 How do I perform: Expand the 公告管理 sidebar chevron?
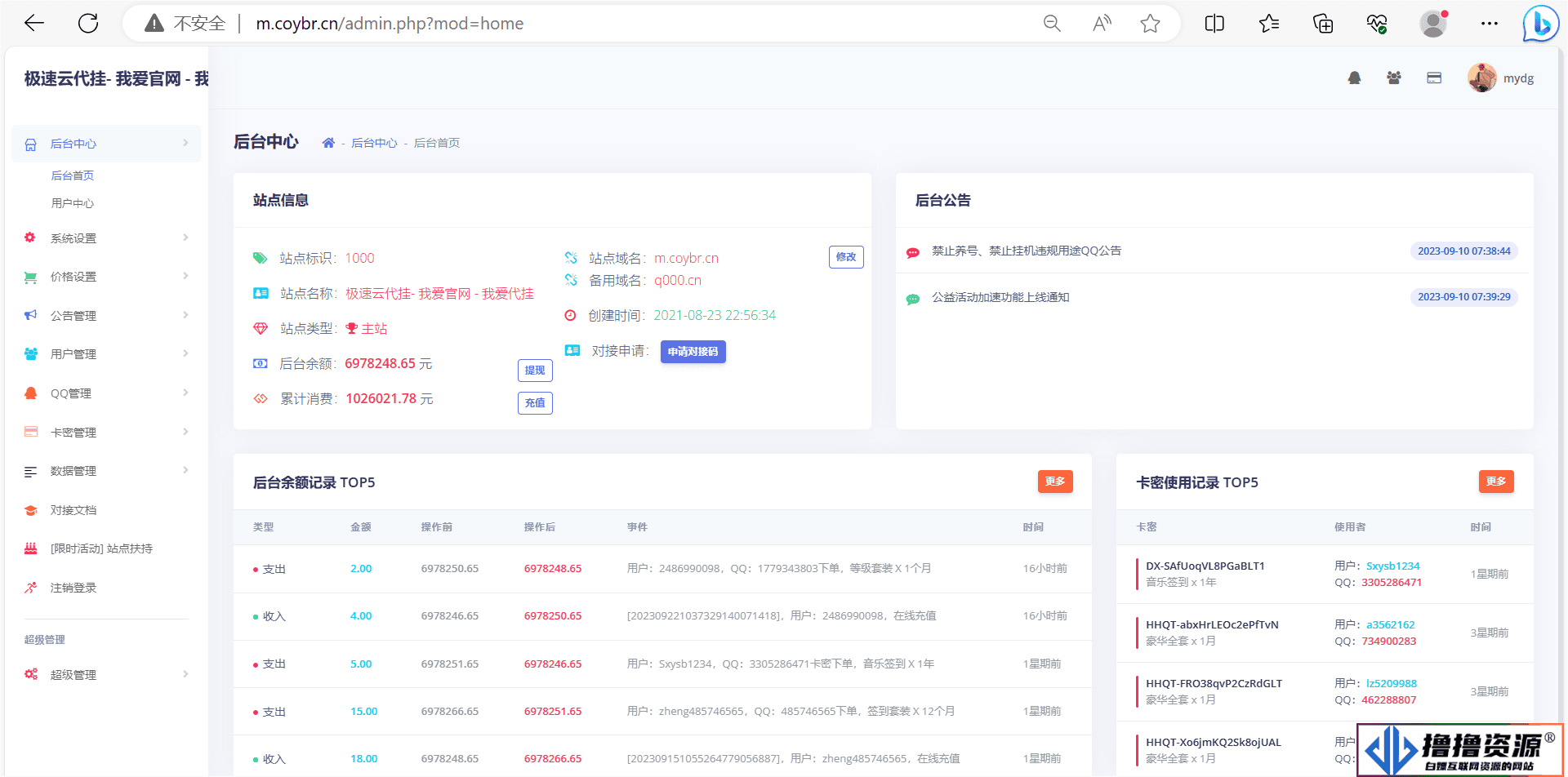(x=185, y=315)
